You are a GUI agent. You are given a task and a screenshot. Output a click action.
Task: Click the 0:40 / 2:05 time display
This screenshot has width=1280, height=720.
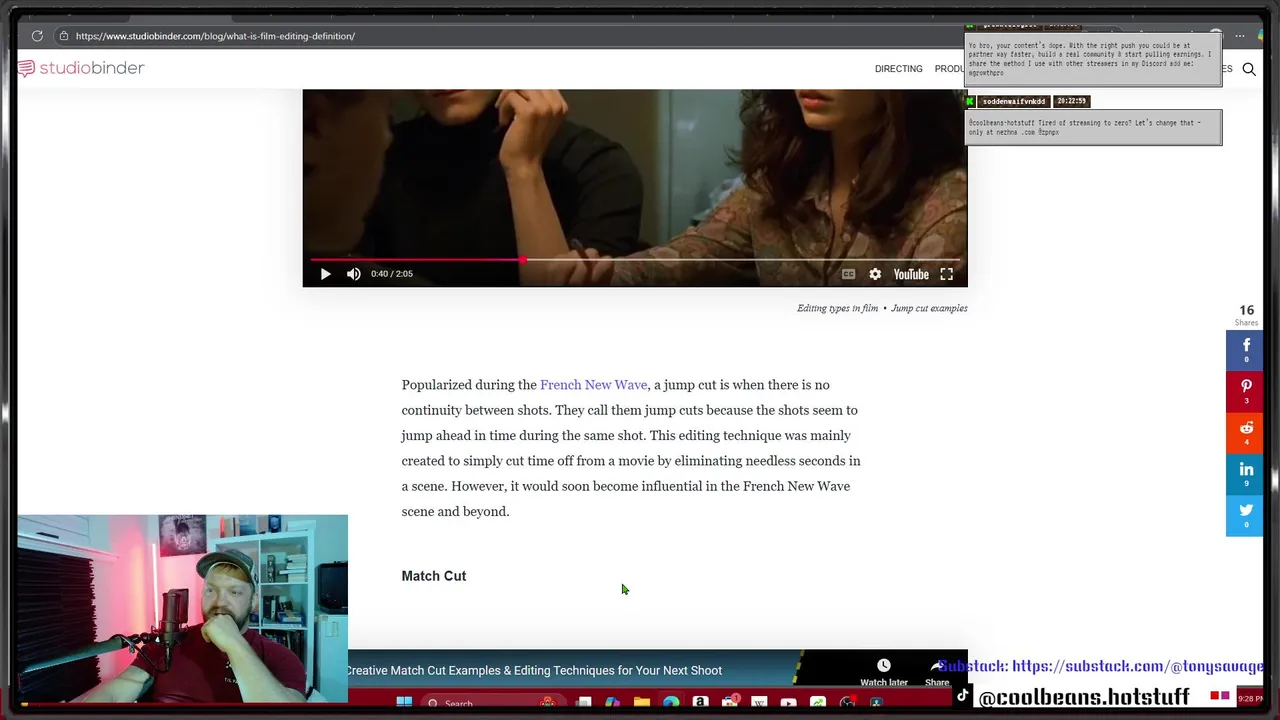pyautogui.click(x=392, y=274)
